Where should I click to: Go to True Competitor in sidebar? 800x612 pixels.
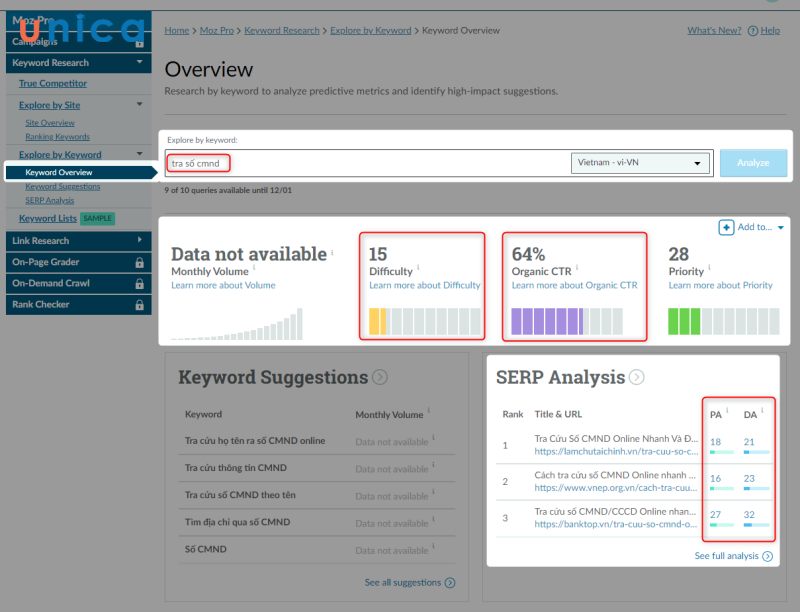click(53, 84)
